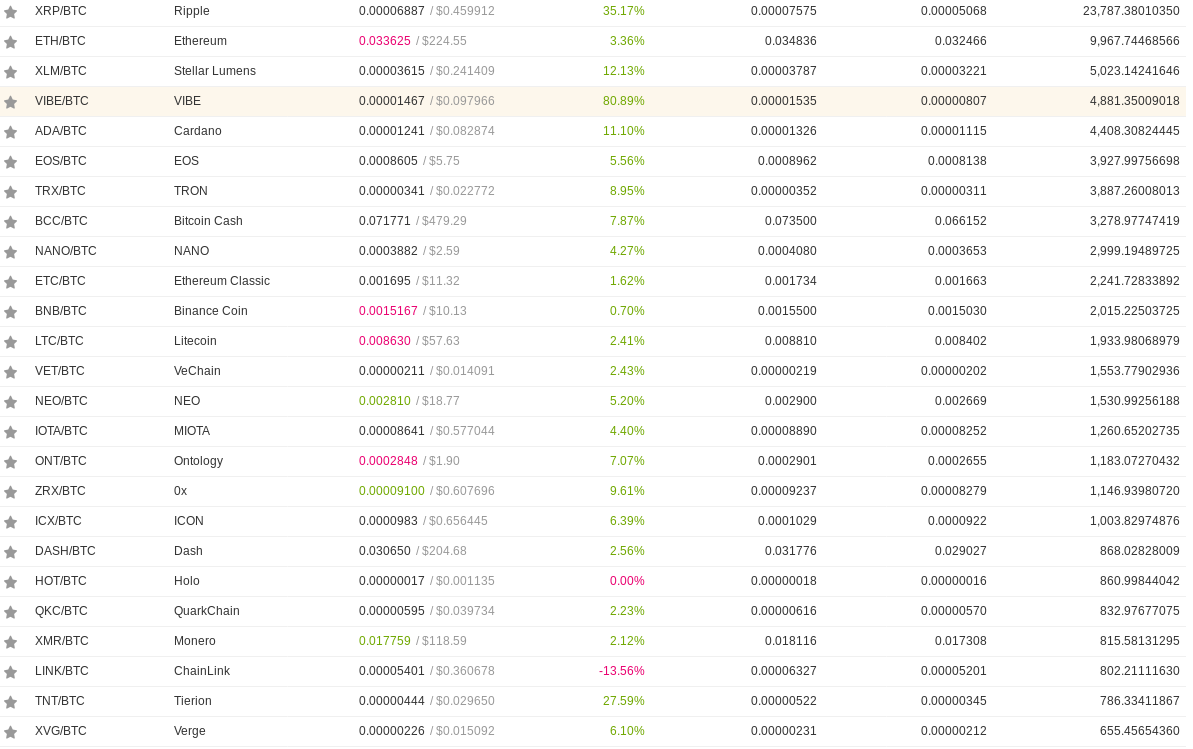Open the XMR/BTC pair
The image size is (1193, 749).
pyautogui.click(x=62, y=641)
